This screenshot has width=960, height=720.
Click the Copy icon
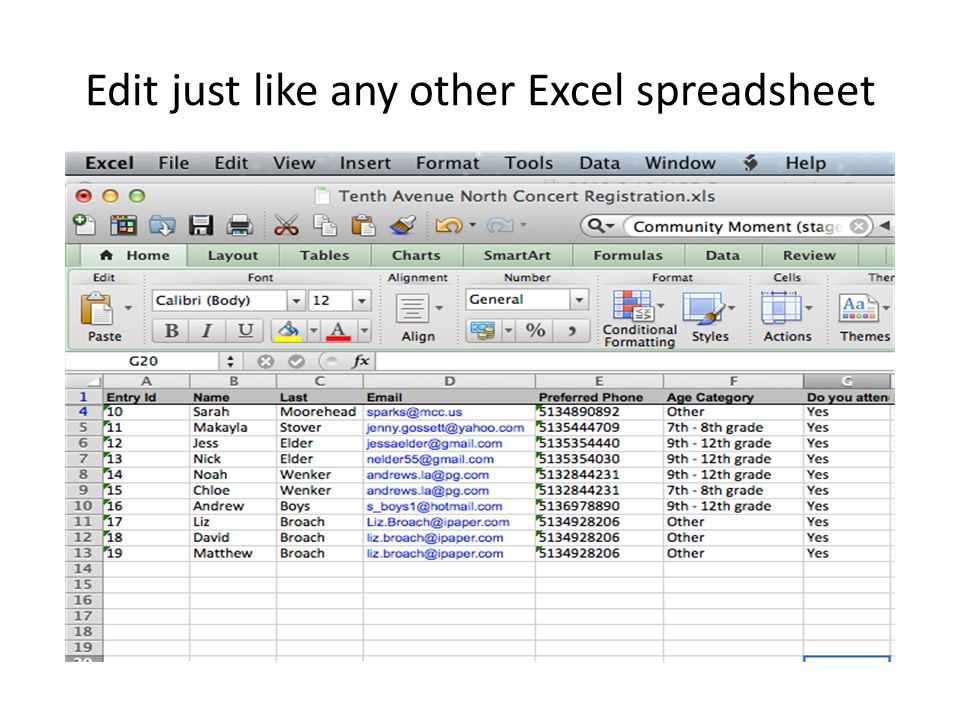coord(324,225)
